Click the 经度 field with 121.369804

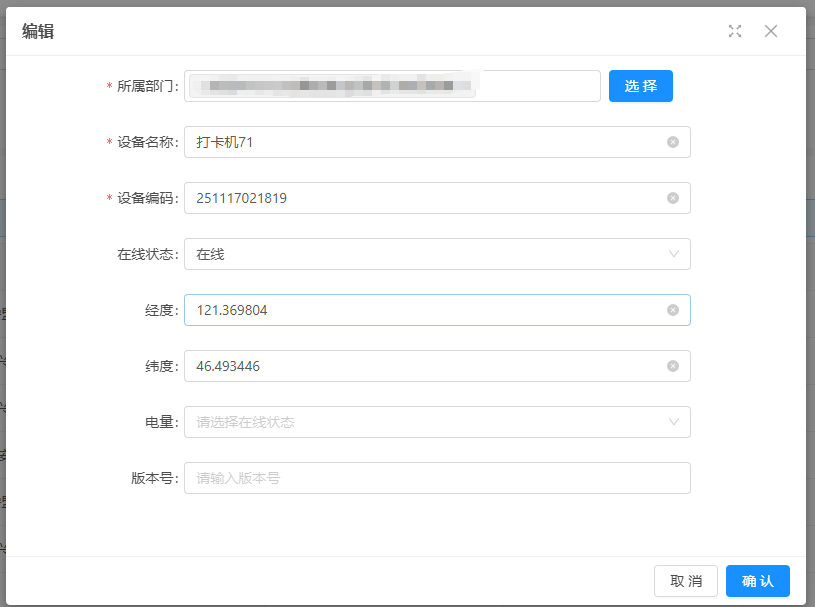437,310
